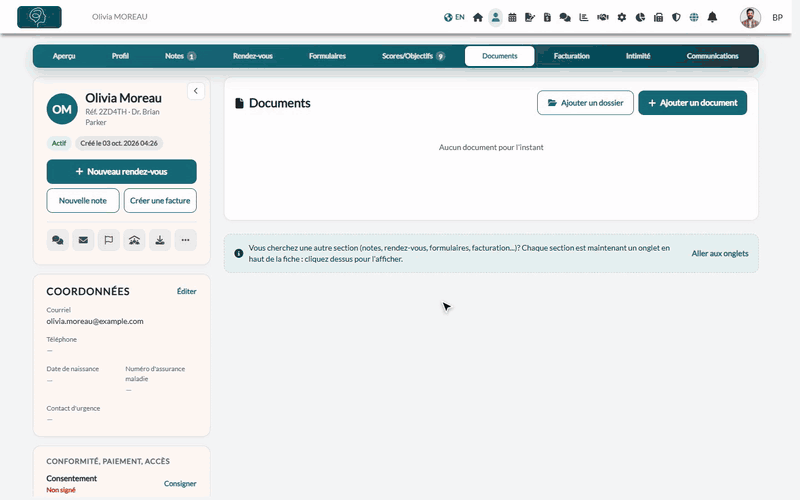Open the Facturation tab
The image size is (800, 500).
pos(571,56)
